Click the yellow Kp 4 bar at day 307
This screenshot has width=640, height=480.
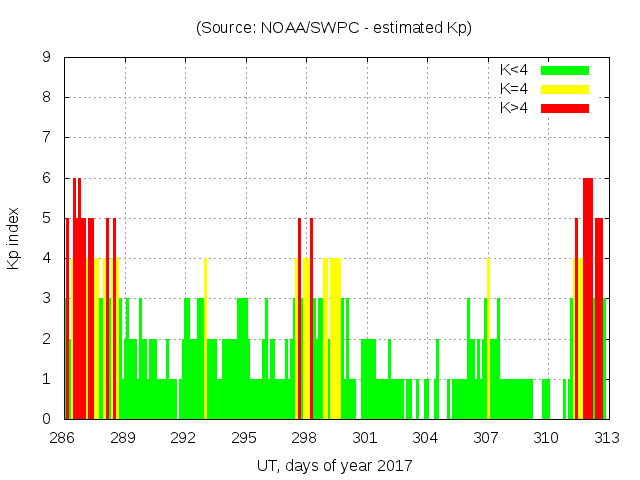(488, 340)
